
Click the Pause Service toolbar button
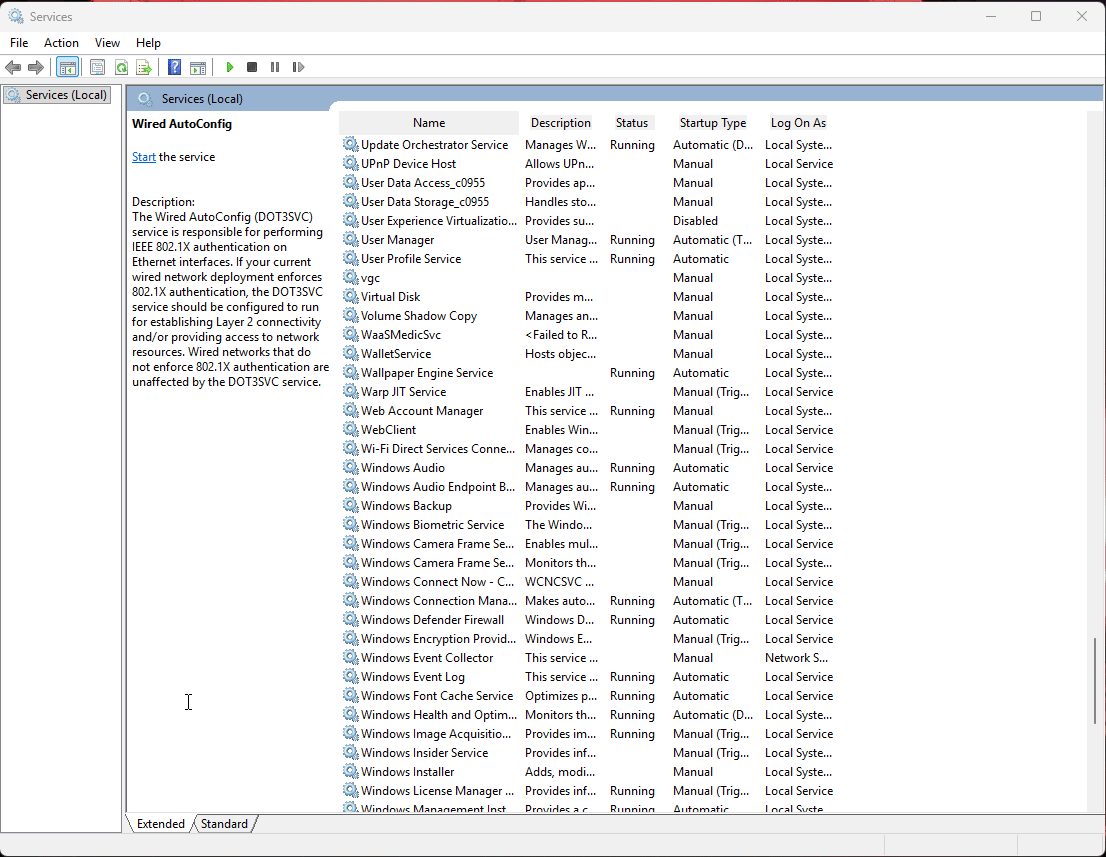tap(275, 67)
